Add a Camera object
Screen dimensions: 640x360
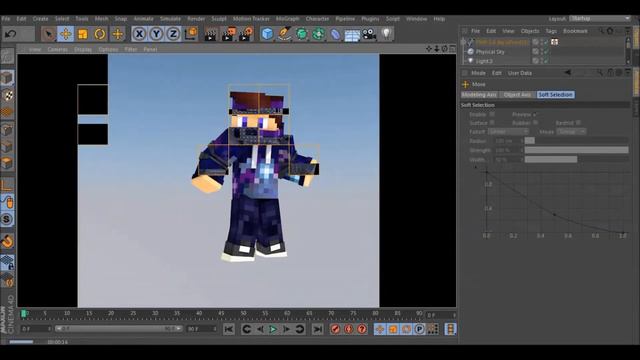pyautogui.click(x=369, y=34)
